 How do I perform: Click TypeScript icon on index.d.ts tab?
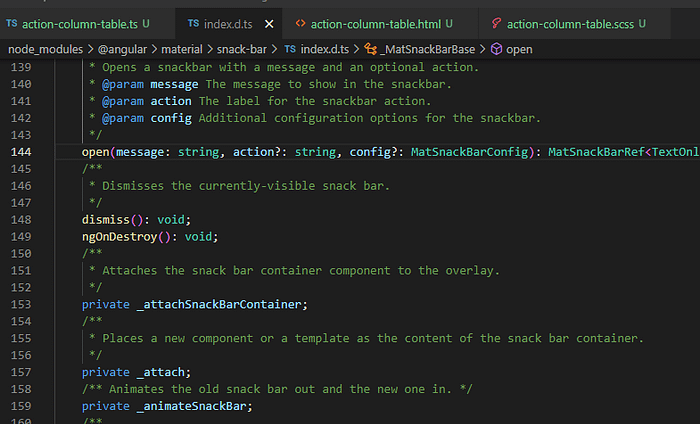pos(193,23)
